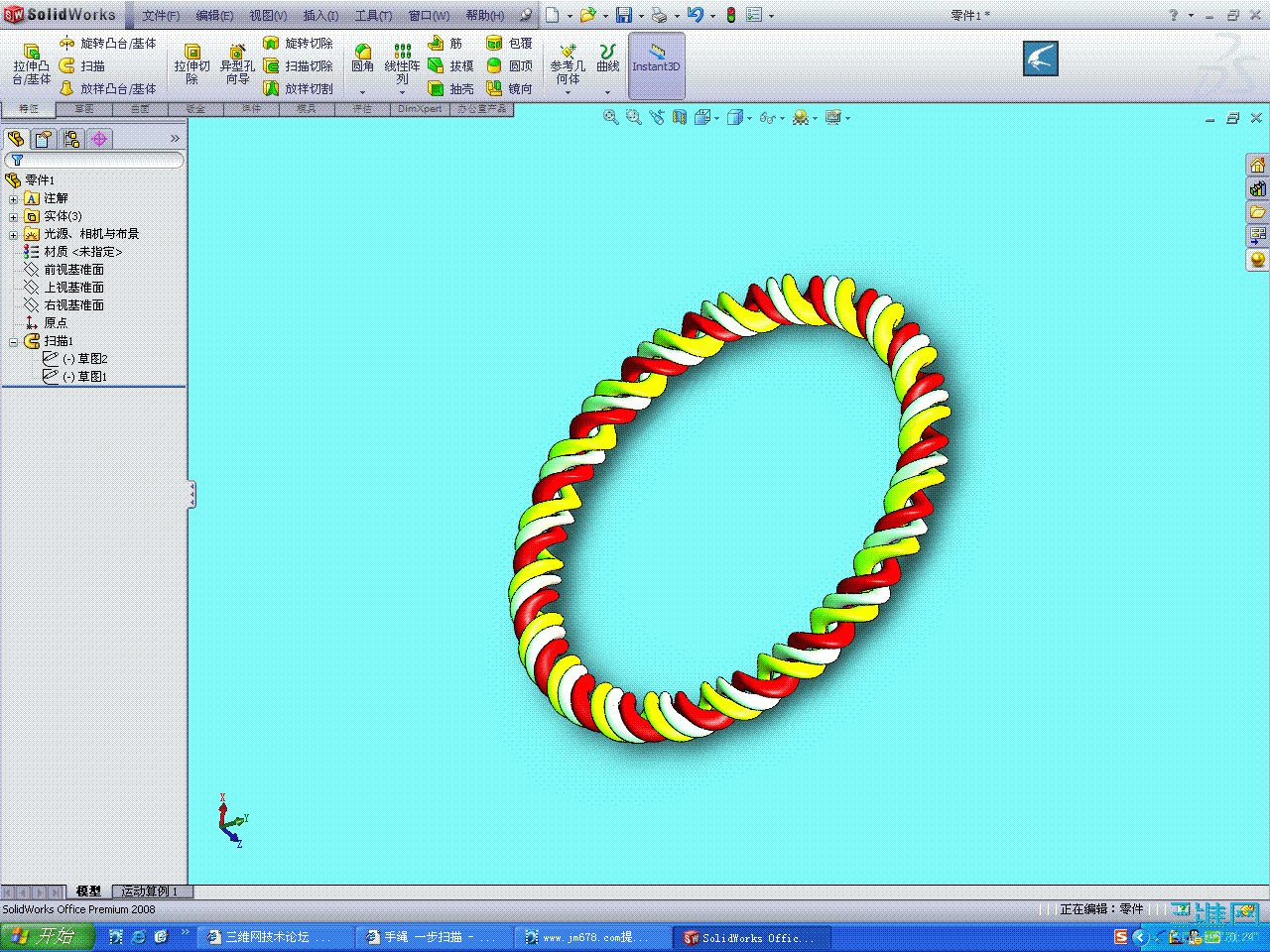Viewport: 1270px width, 952px height.
Task: Click the Rebuild traffic light icon
Action: [x=731, y=15]
